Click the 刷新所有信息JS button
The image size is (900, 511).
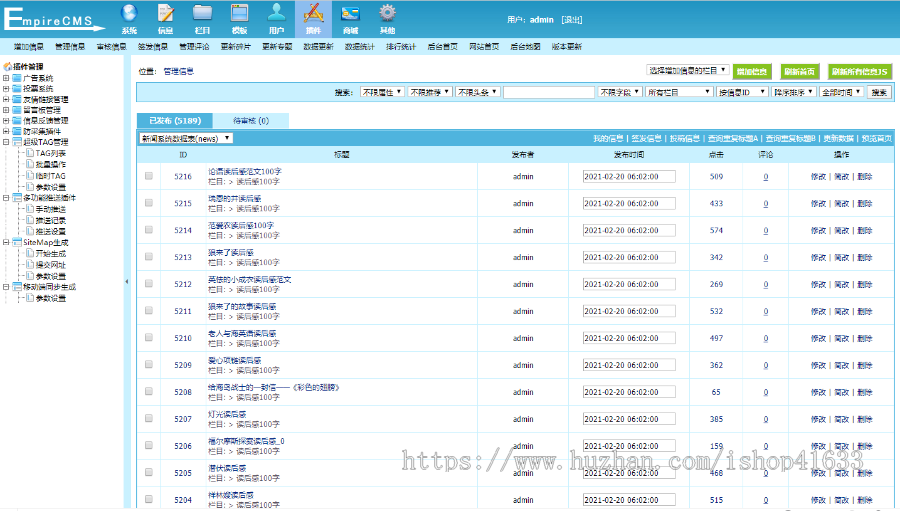pos(859,71)
